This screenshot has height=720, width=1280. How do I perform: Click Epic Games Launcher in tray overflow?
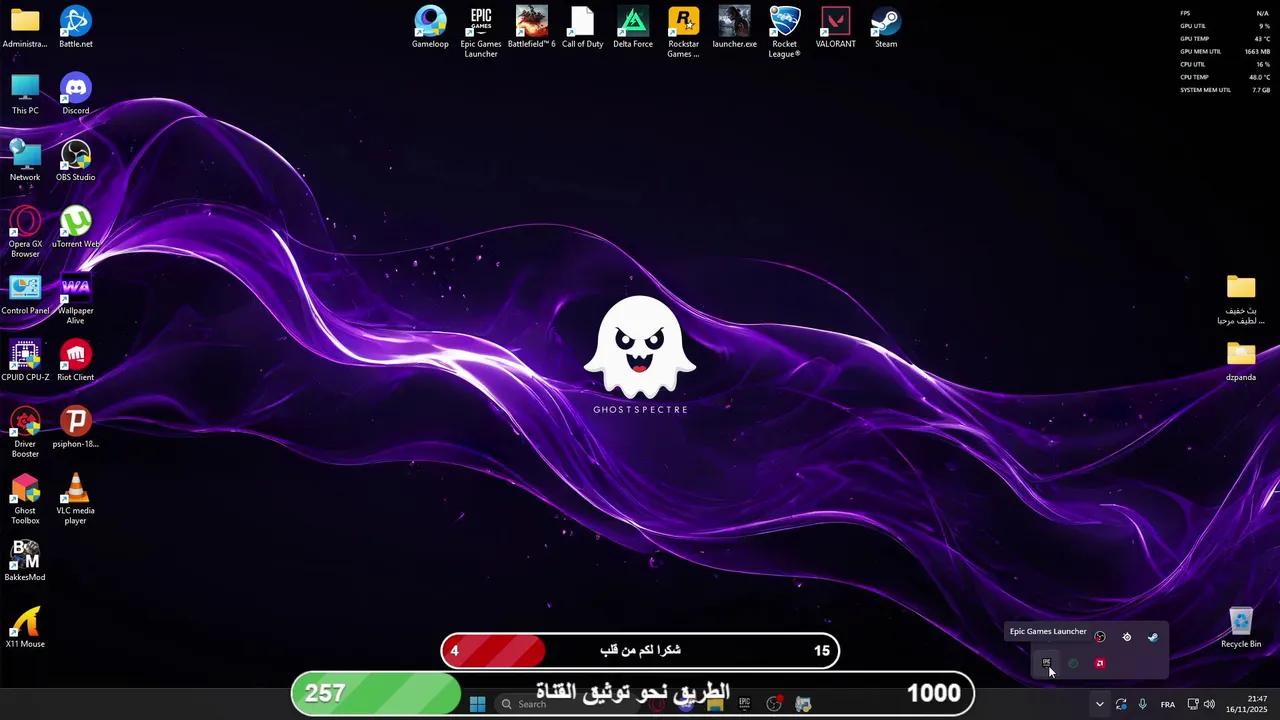1047,663
